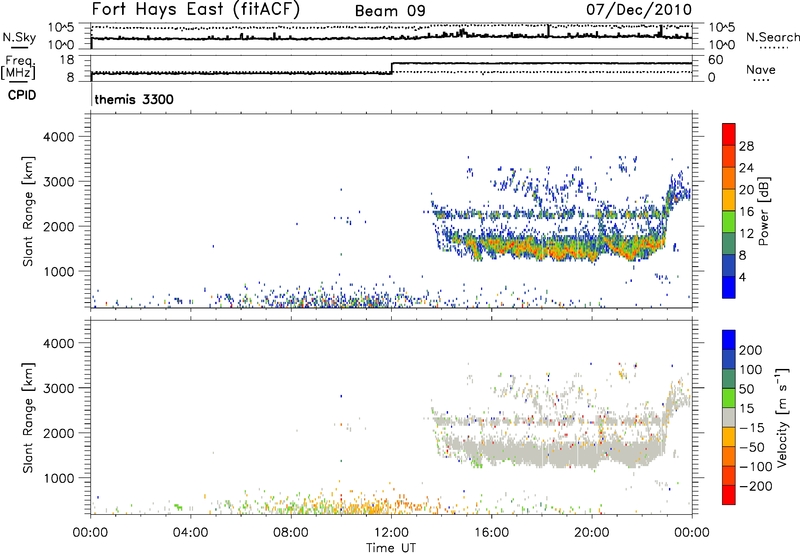
Task: Click the 'N.Sky' axis label
Action: click(19, 37)
